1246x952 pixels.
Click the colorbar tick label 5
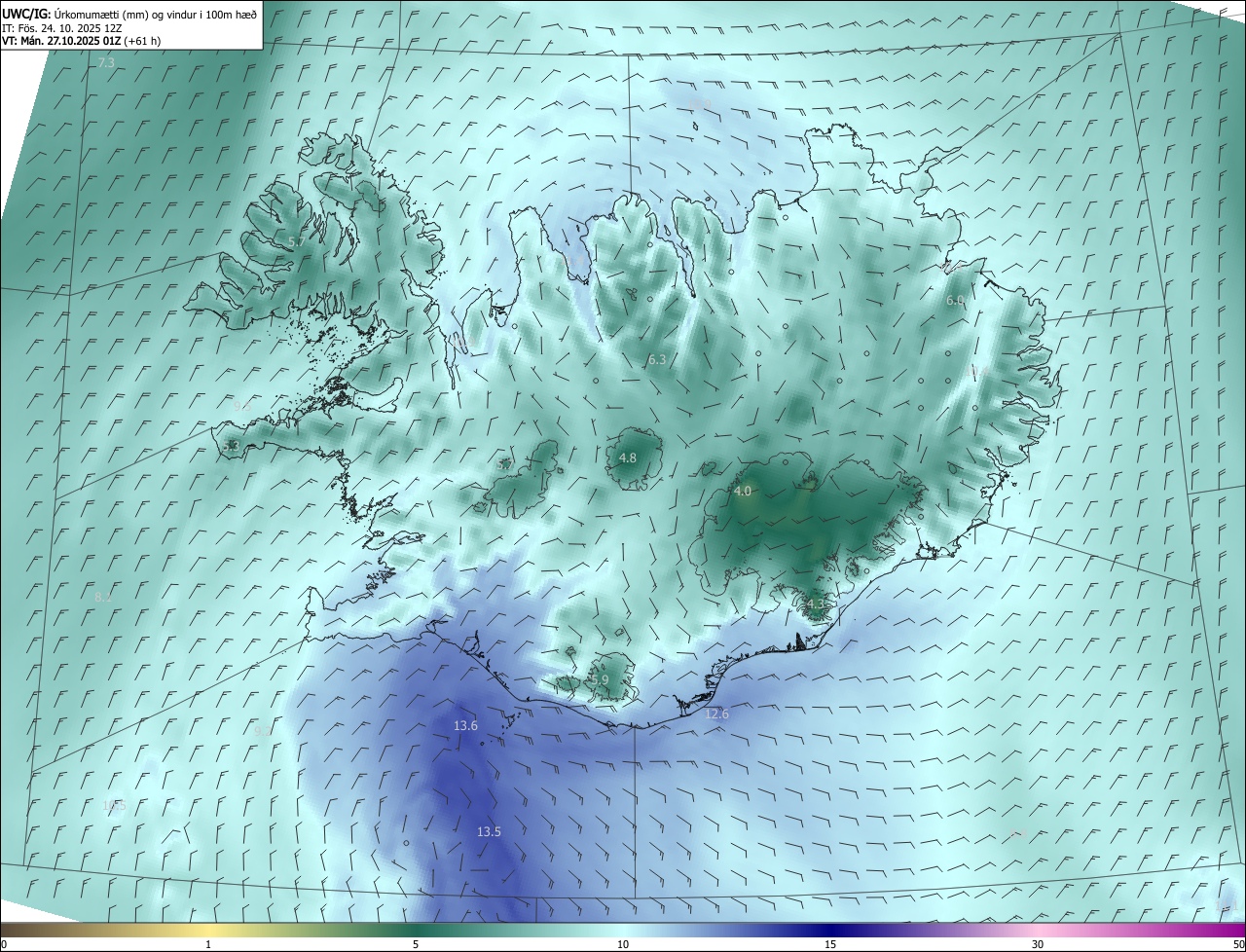[x=416, y=944]
